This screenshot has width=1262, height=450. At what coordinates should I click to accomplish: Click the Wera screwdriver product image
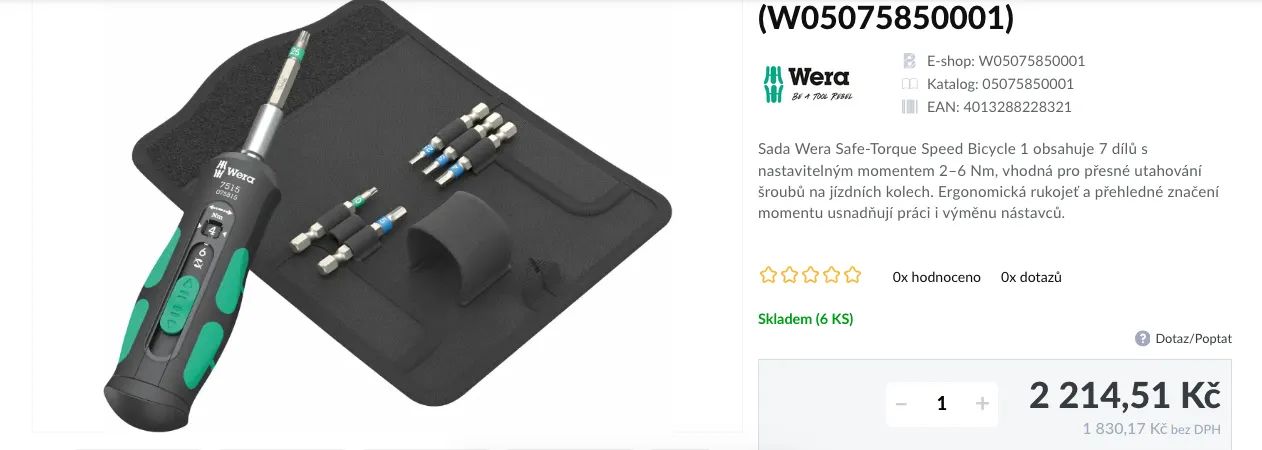click(387, 215)
